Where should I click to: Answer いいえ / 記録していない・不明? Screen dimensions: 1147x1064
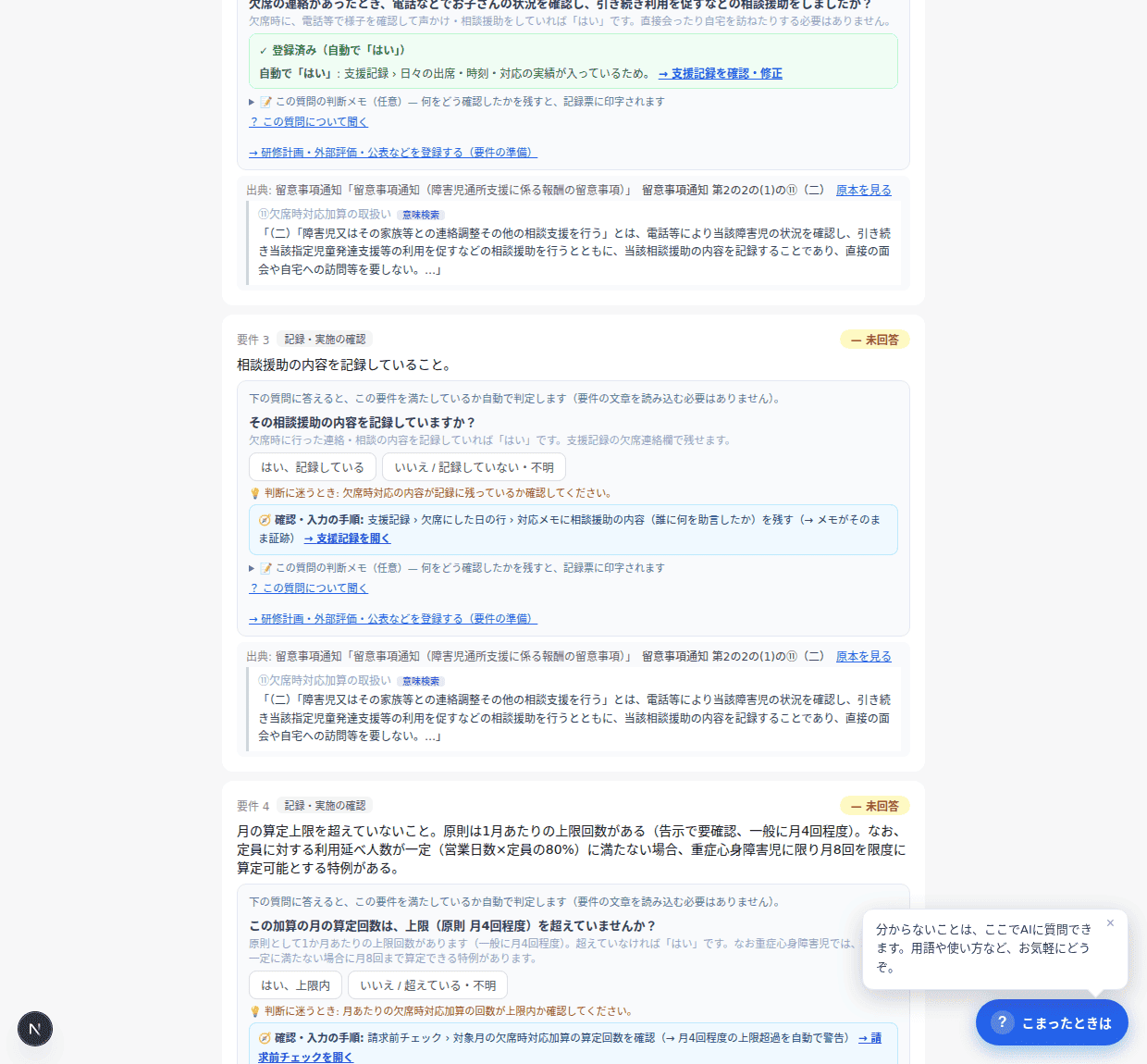click(475, 467)
